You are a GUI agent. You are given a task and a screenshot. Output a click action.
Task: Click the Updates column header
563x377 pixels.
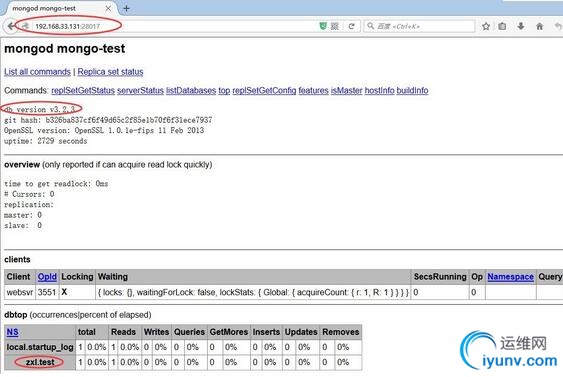(301, 332)
